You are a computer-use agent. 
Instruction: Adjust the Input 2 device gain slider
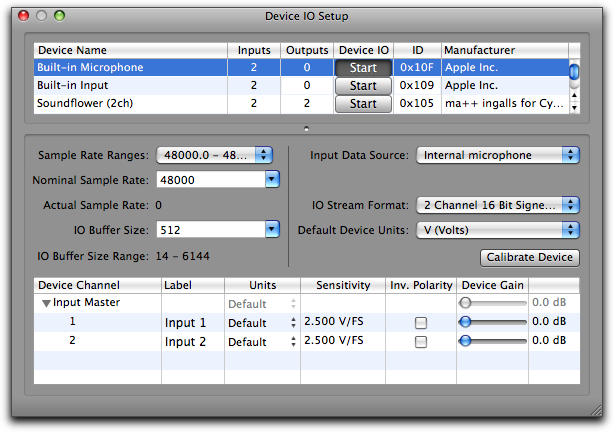tap(466, 341)
